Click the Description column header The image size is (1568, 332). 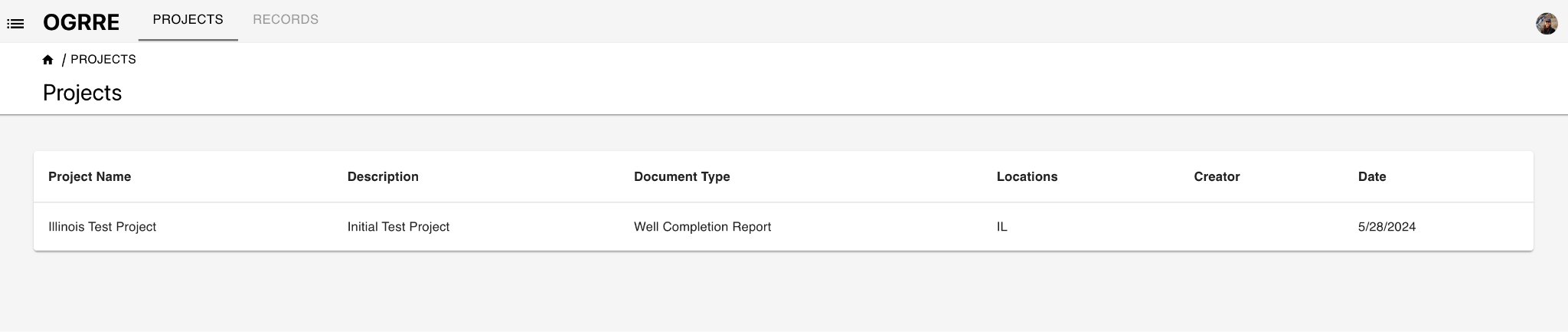coord(383,177)
